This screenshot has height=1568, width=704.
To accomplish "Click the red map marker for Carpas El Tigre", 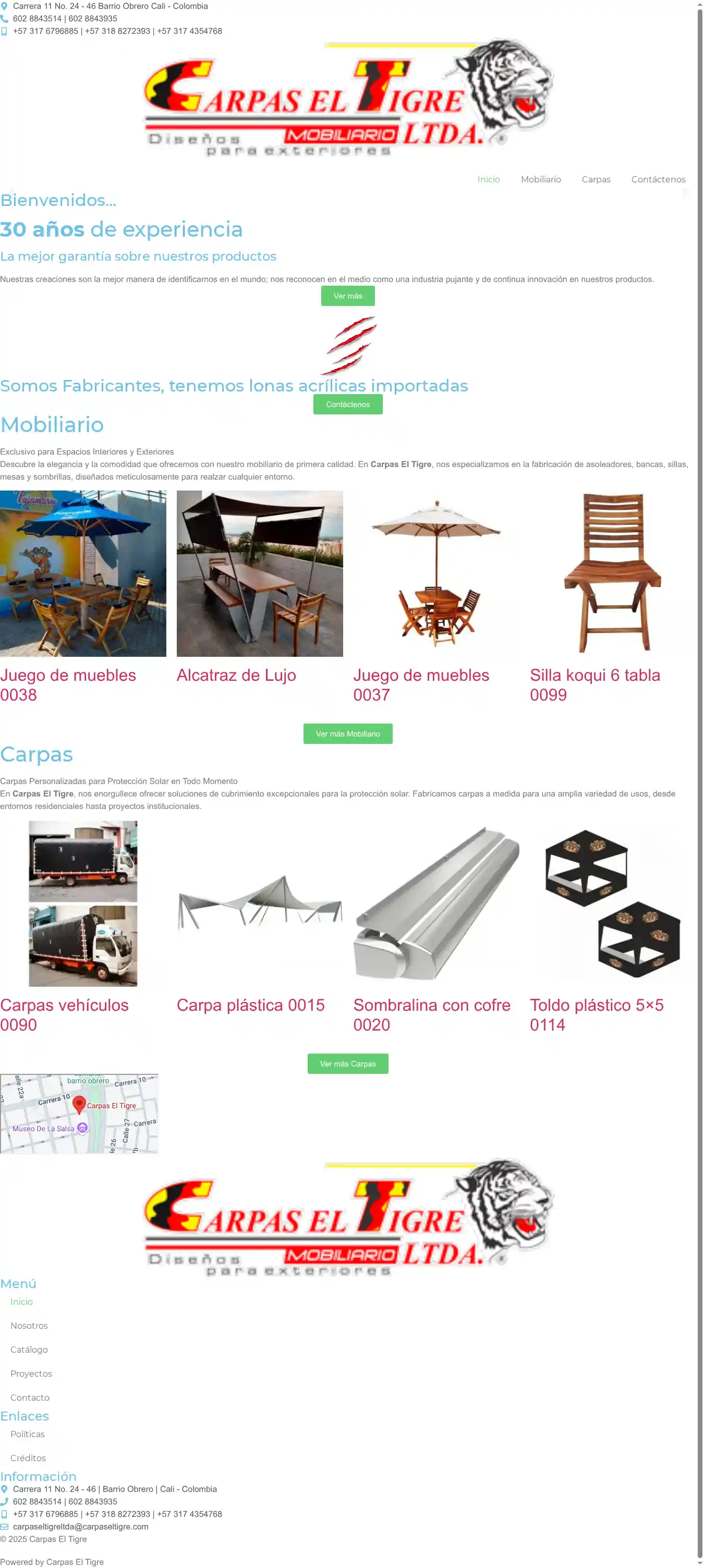I will pos(79,1104).
